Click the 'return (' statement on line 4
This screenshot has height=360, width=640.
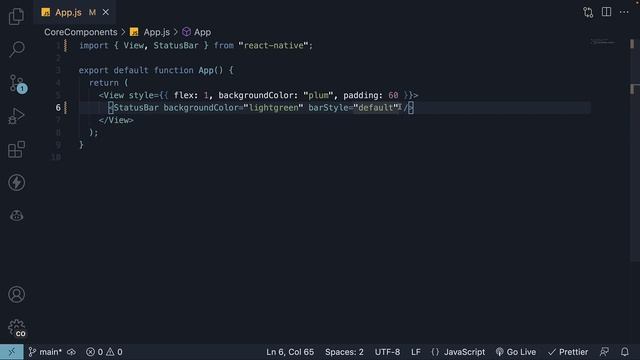tap(109, 82)
